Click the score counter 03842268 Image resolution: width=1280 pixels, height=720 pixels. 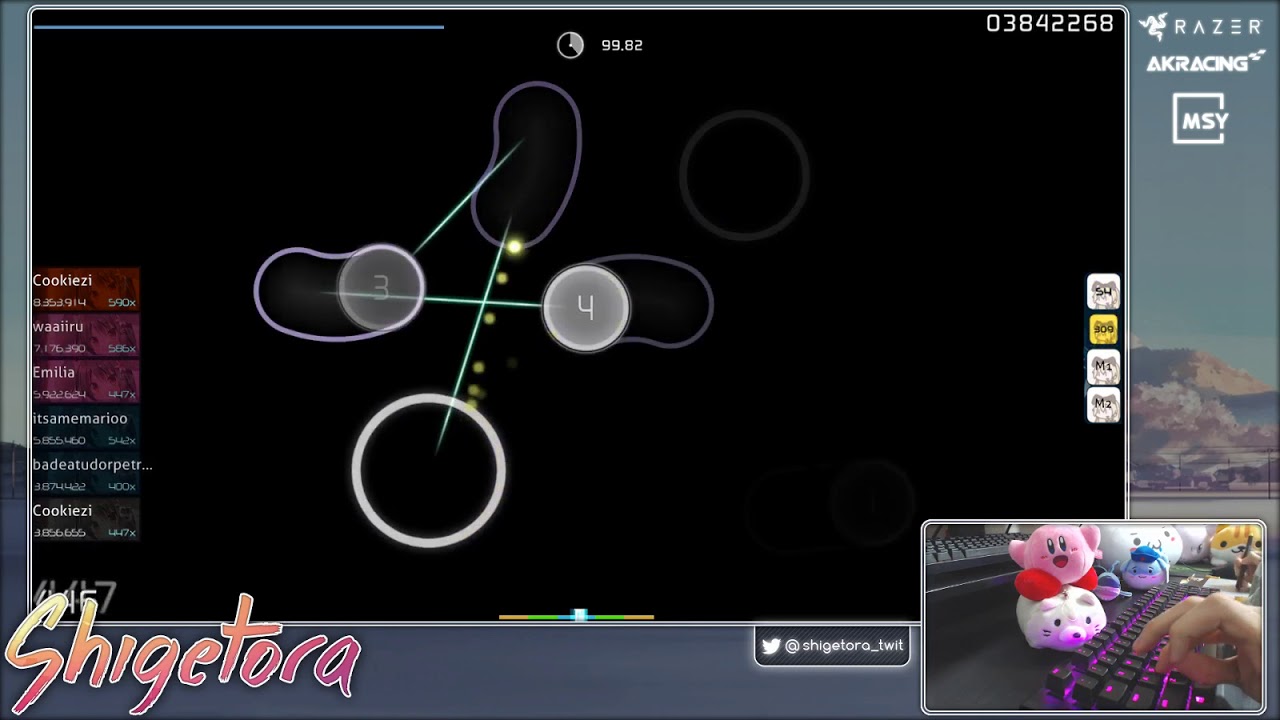[x=1049, y=24]
